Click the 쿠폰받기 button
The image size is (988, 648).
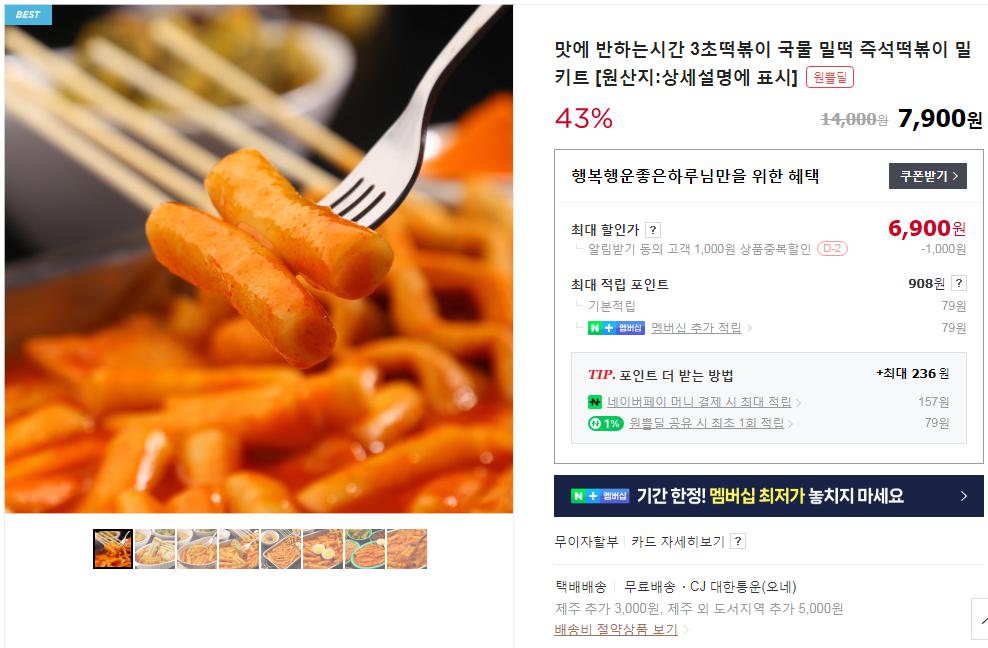[x=928, y=176]
